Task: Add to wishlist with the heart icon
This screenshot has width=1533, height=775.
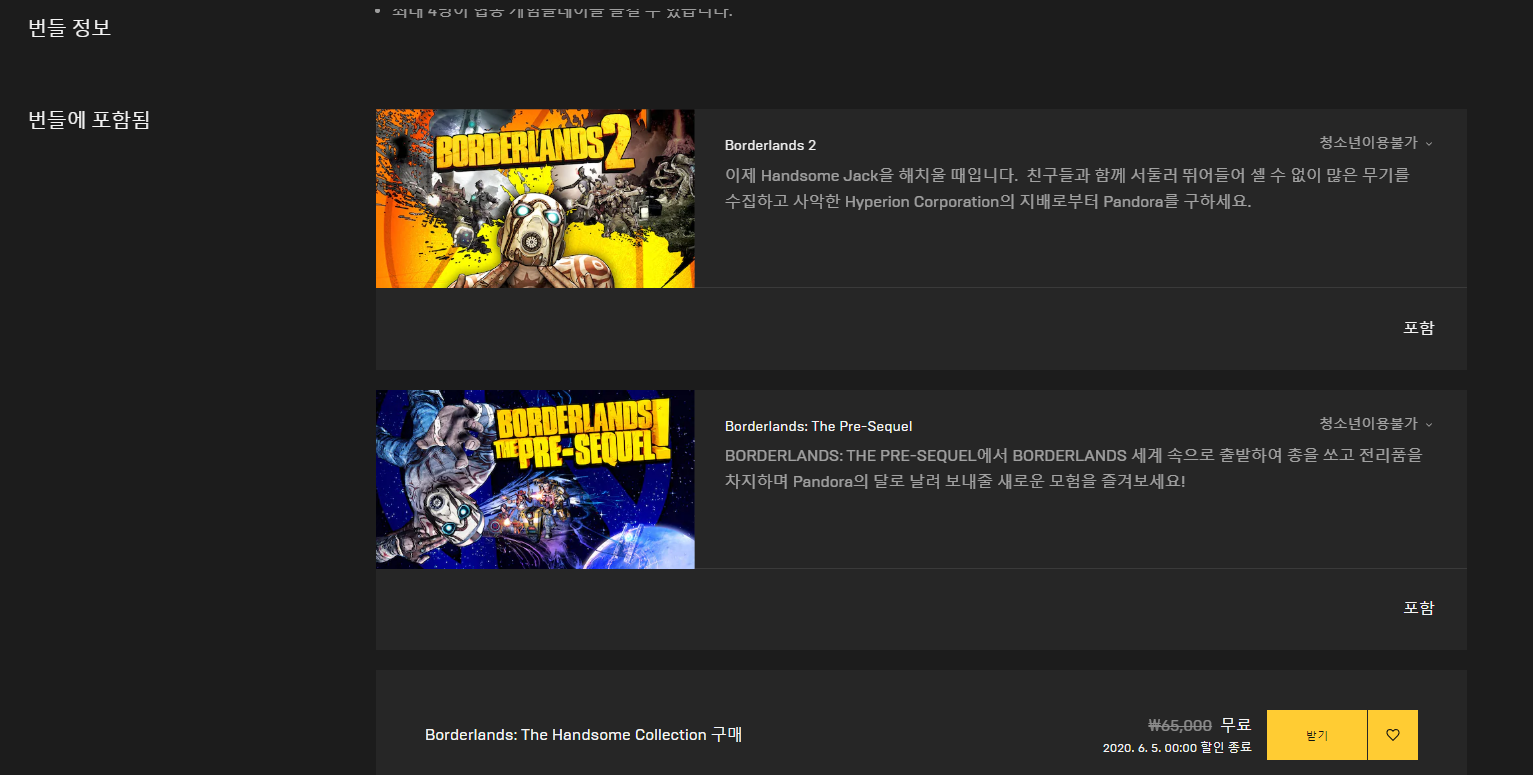Action: pyautogui.click(x=1393, y=735)
